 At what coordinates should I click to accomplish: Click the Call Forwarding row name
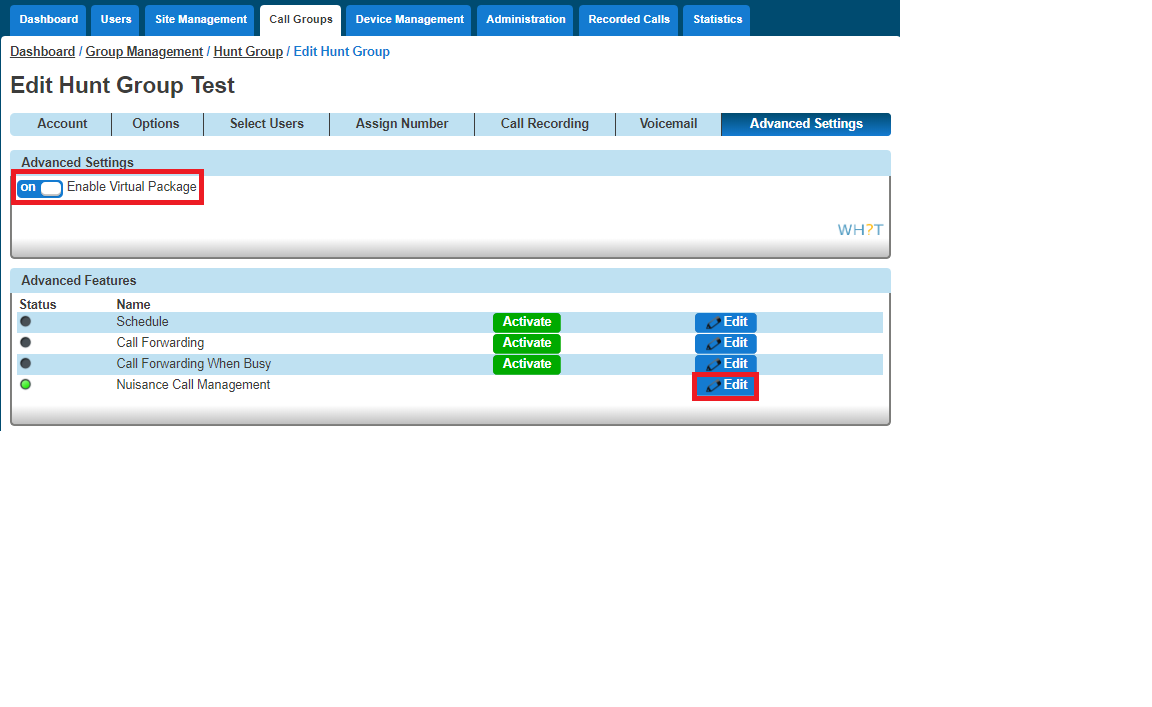(x=160, y=342)
